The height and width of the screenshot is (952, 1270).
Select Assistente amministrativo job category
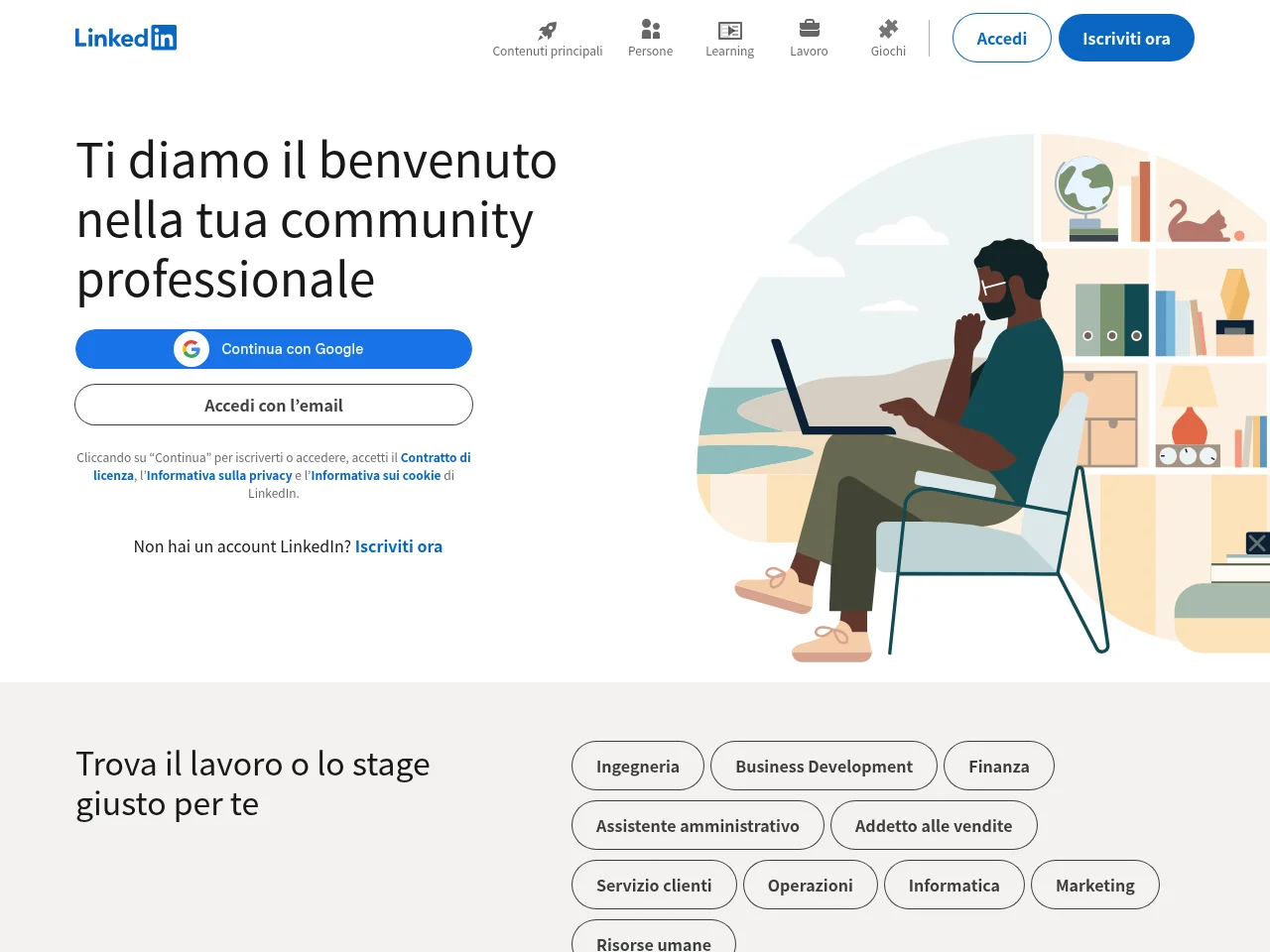click(x=698, y=825)
